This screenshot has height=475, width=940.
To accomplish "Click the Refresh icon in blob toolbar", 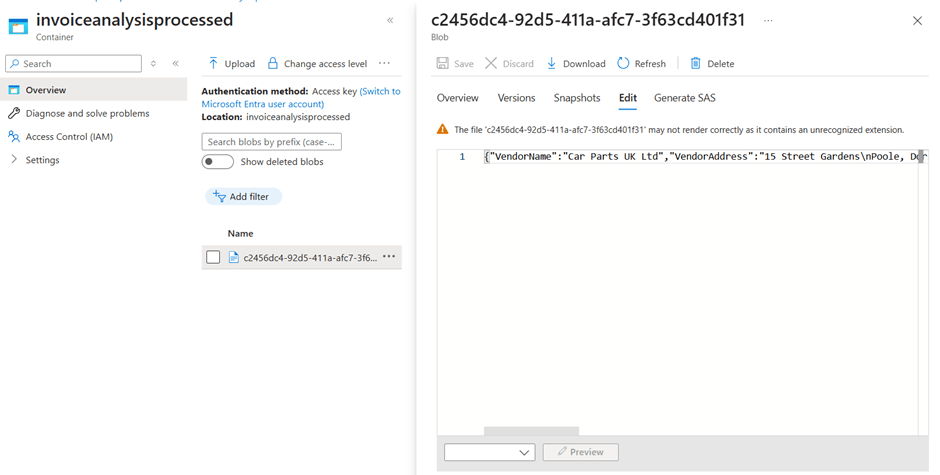I will coord(623,63).
